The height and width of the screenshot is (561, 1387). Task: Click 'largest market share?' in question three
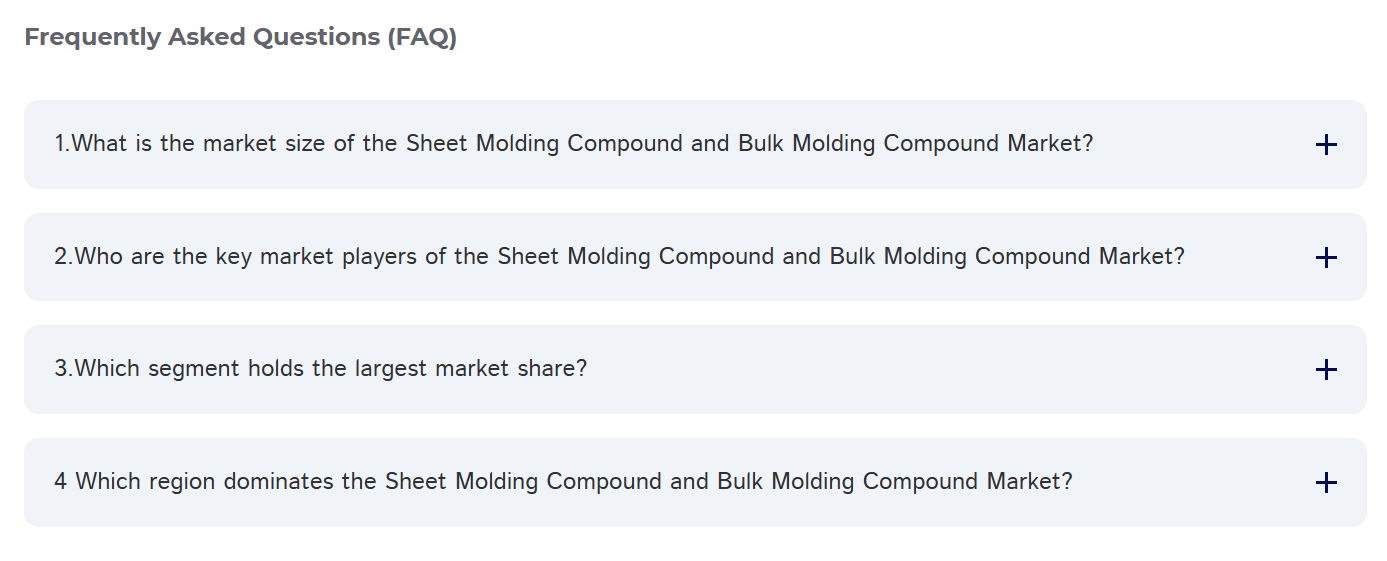(x=470, y=369)
